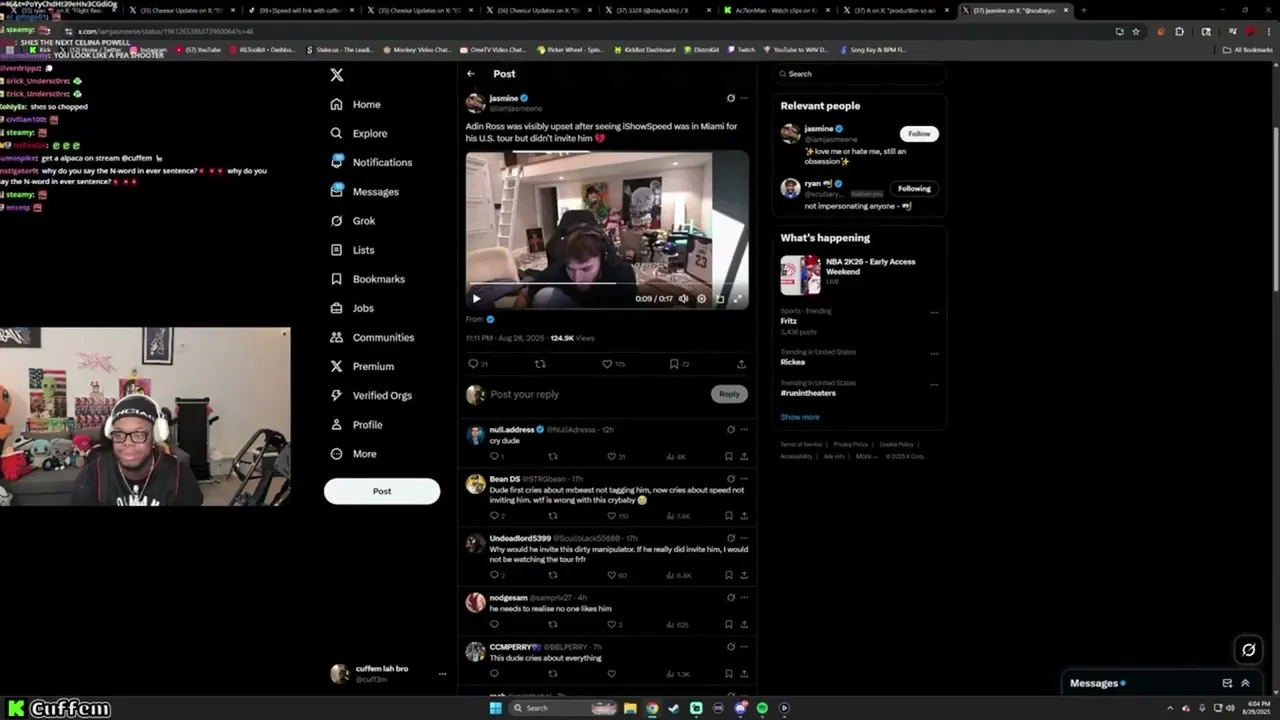Viewport: 1280px width, 720px height.
Task: Open more options on nodgesam reply
Action: tap(744, 598)
